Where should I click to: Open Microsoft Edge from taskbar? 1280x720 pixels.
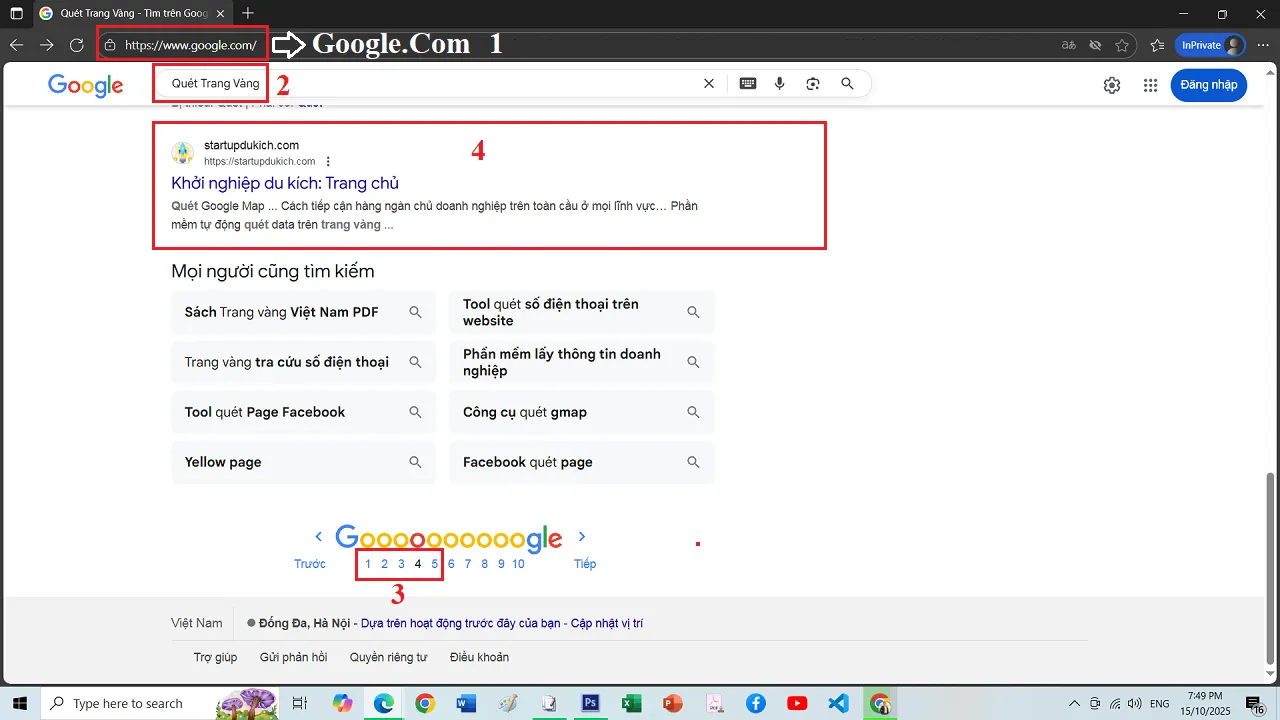384,703
